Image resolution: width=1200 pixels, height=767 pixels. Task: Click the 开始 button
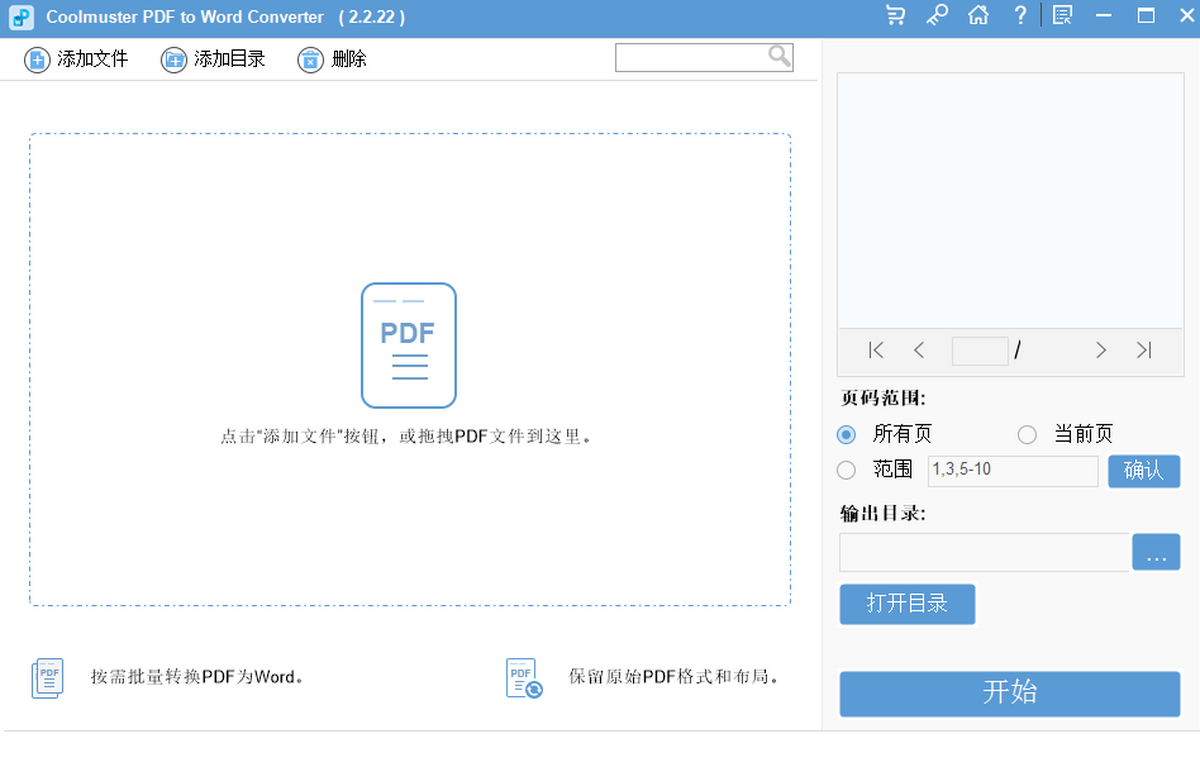point(1010,693)
